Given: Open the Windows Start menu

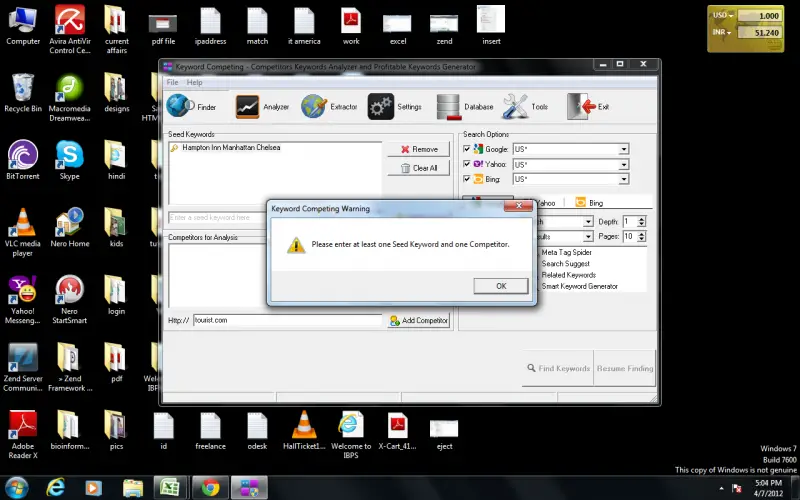Looking at the screenshot, I should (16, 488).
